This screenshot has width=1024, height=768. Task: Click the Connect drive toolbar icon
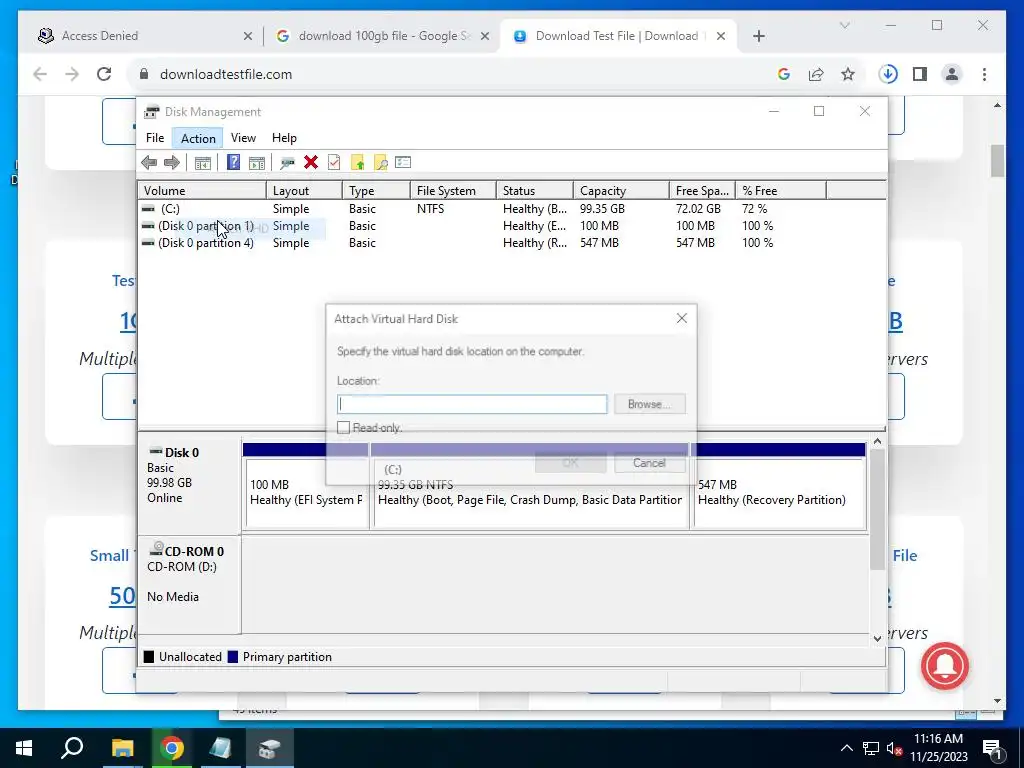pos(287,163)
